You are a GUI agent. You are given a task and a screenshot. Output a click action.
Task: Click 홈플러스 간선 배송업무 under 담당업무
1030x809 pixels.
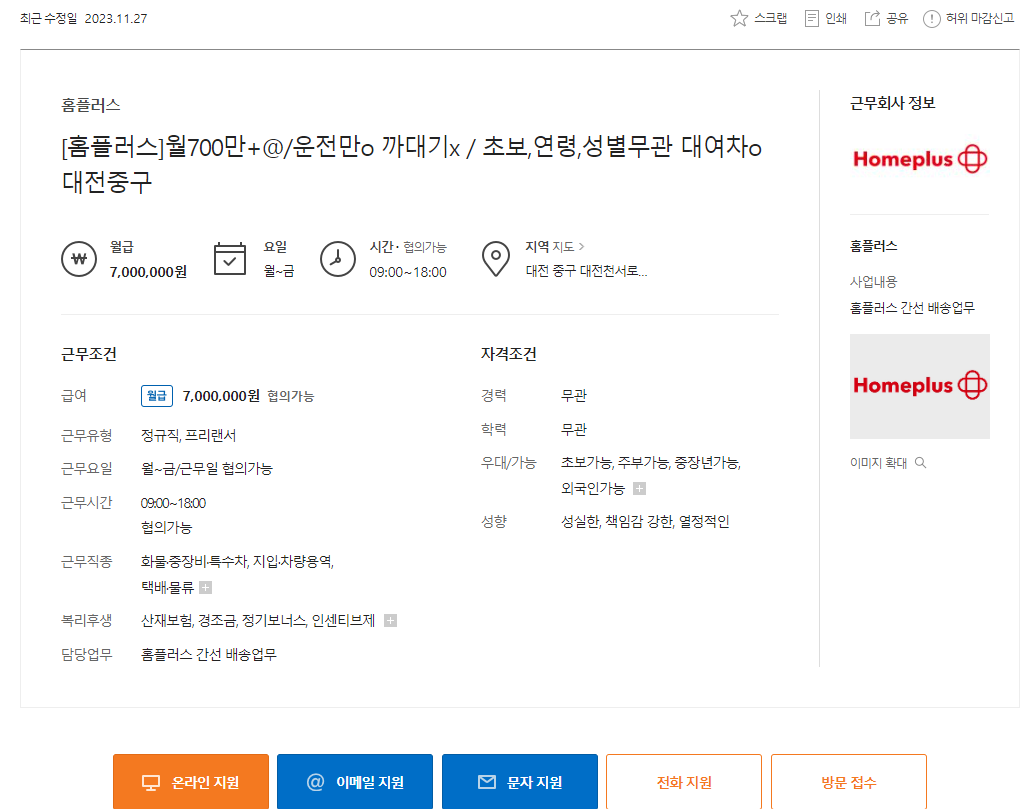[209, 655]
